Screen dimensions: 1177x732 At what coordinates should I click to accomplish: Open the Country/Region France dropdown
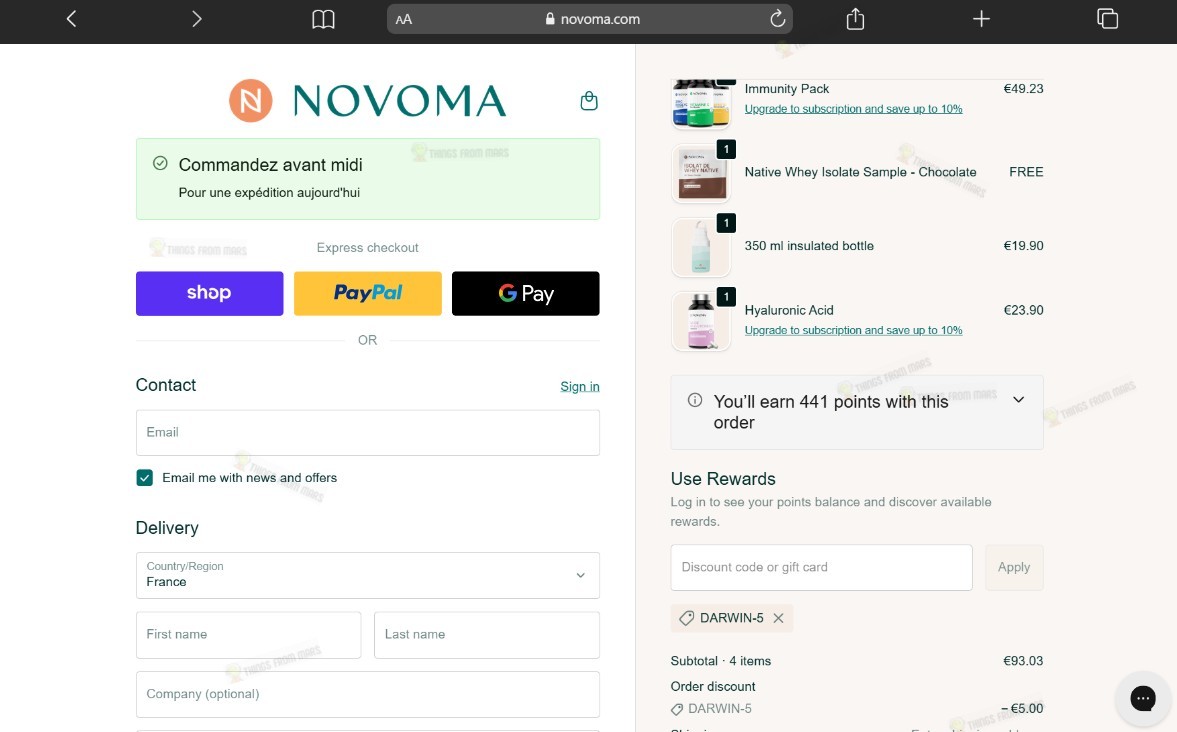coord(368,575)
